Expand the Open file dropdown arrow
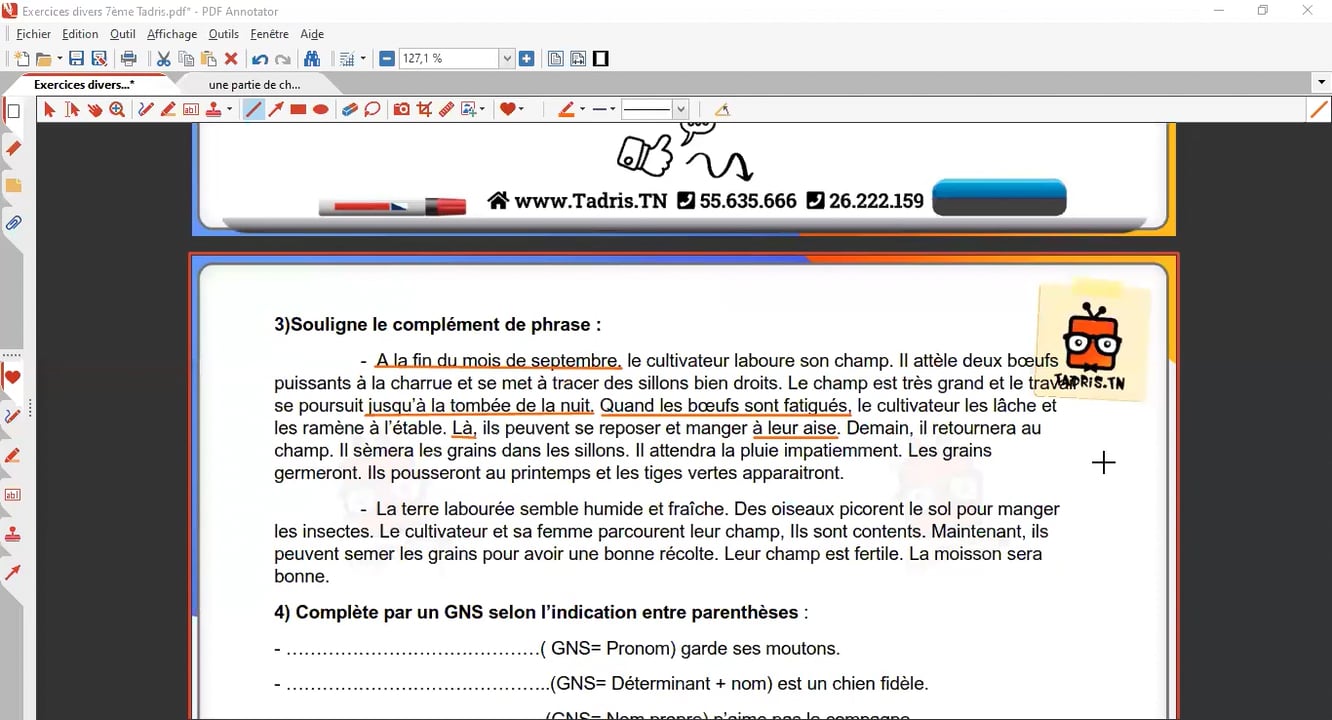The height and width of the screenshot is (720, 1332). coord(59,59)
